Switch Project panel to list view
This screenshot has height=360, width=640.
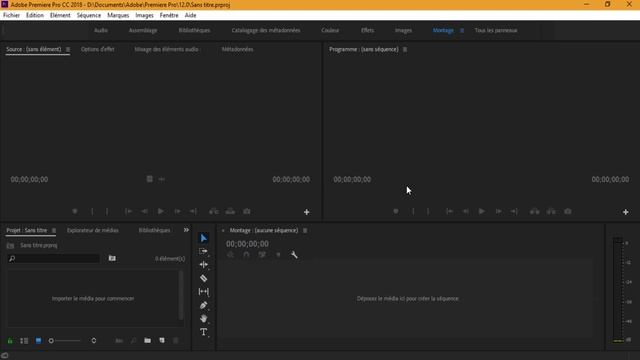coord(24,340)
